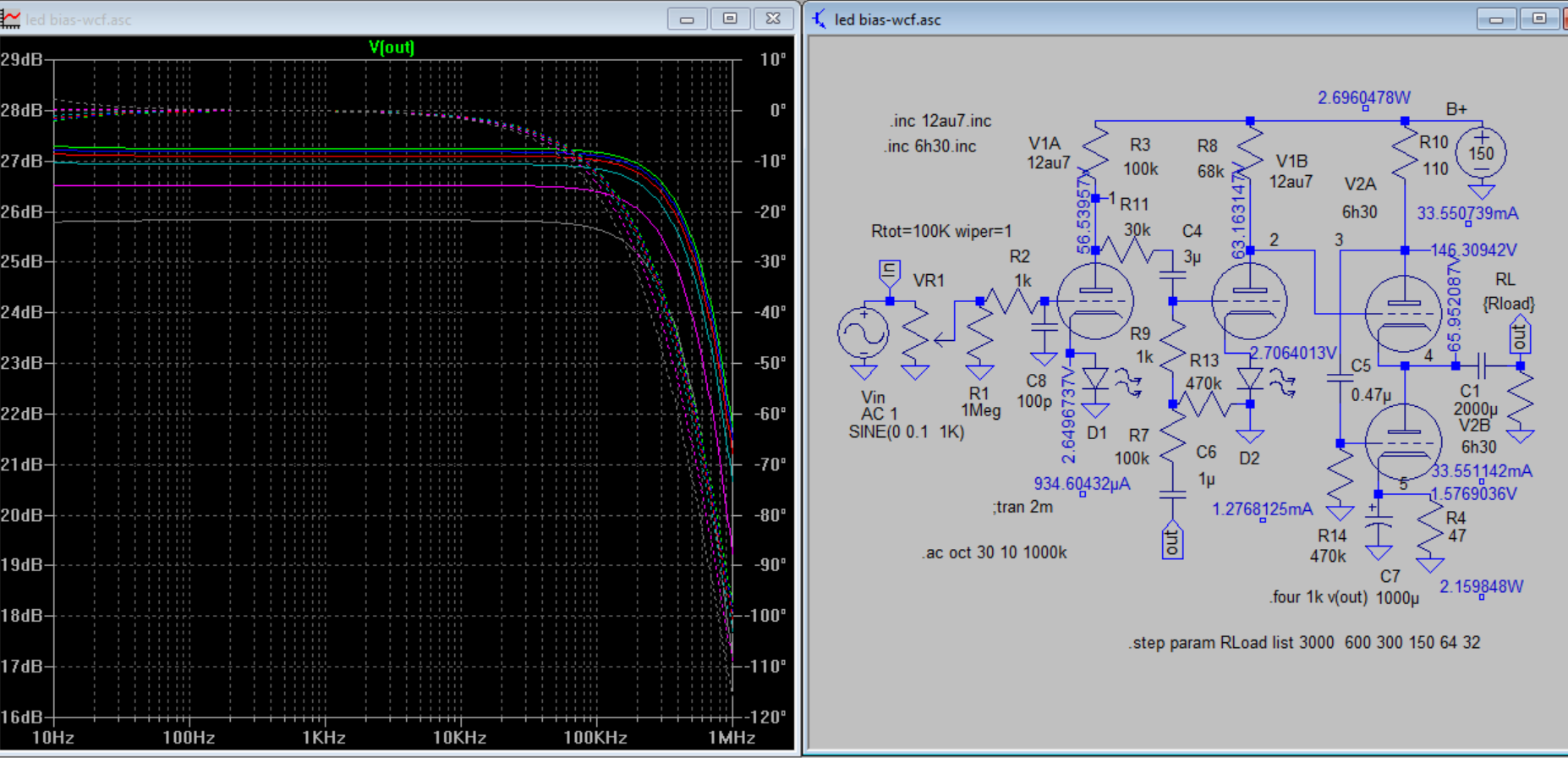Click the C8 100p capacitor symbol
The width and height of the screenshot is (1568, 758).
[x=1044, y=328]
